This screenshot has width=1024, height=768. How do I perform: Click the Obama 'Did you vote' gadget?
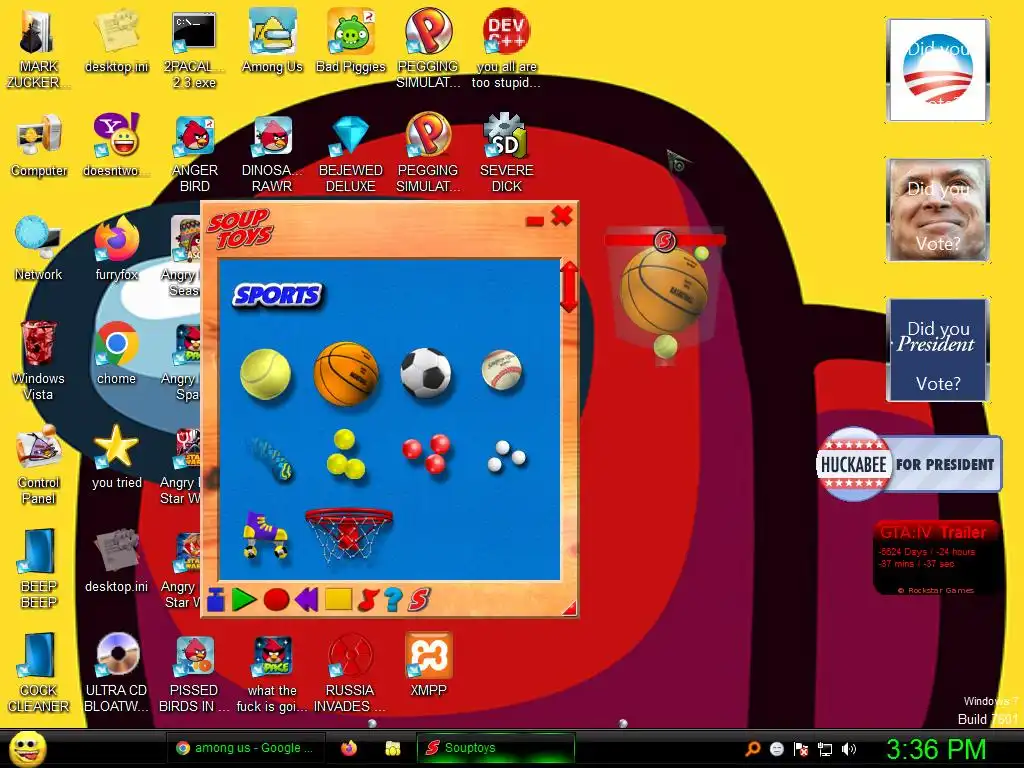pyautogui.click(x=937, y=70)
